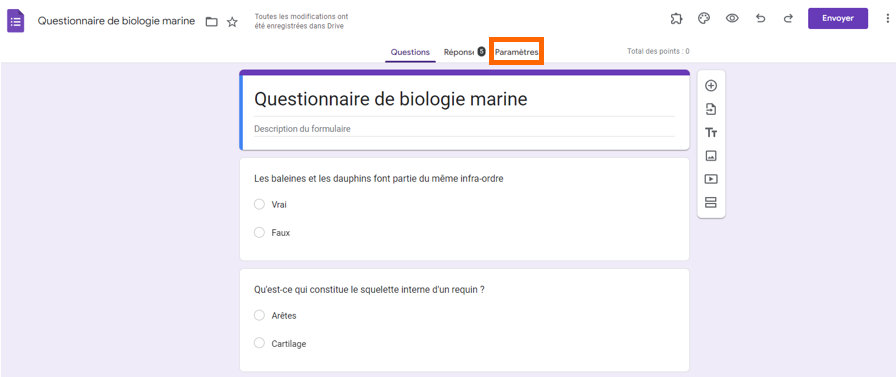Open the Paramètres tab

[517, 52]
